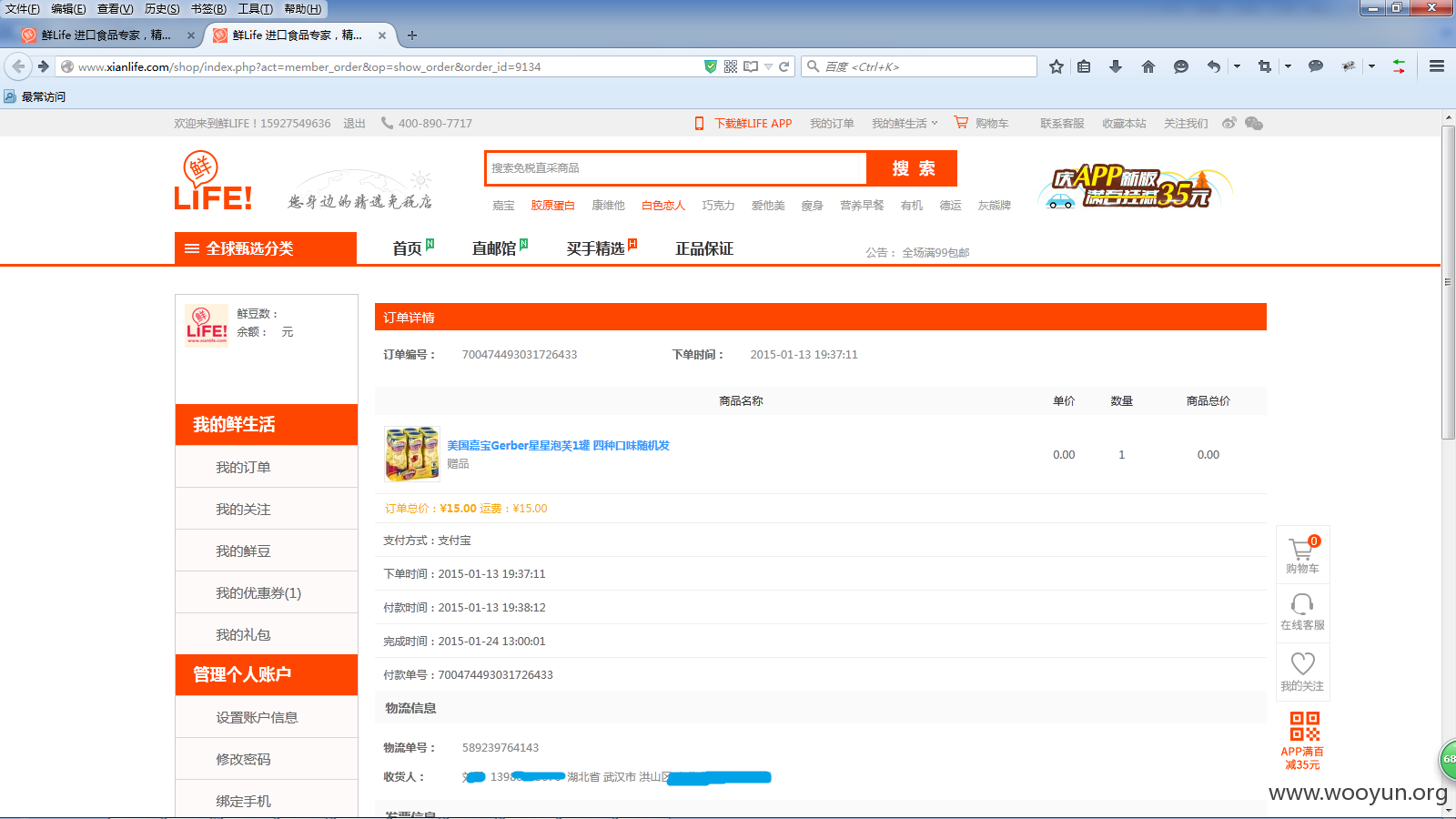1456x819 pixels.
Task: Open bookmarks list toolbar icon
Action: pos(1084,66)
